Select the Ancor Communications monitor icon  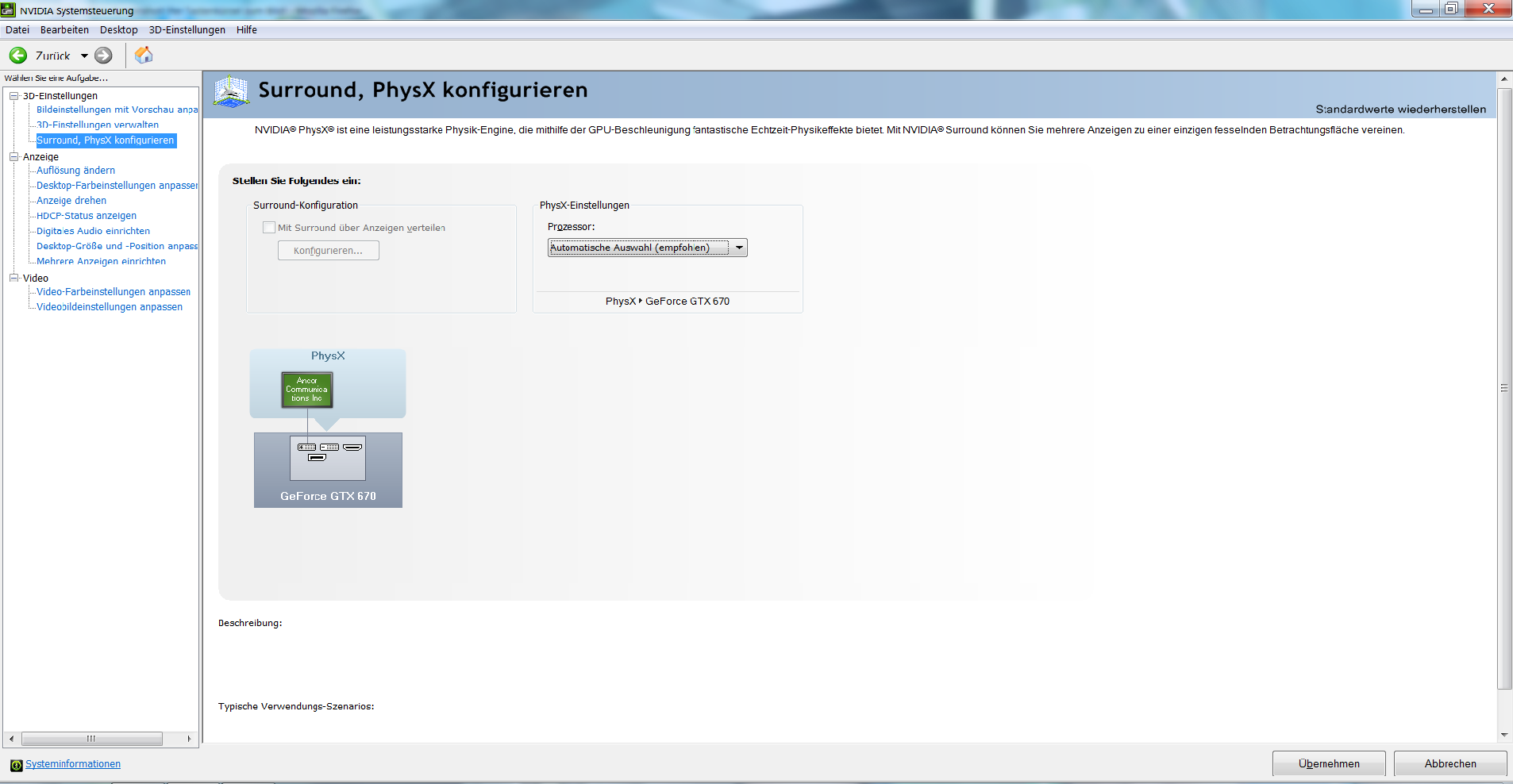[x=307, y=390]
